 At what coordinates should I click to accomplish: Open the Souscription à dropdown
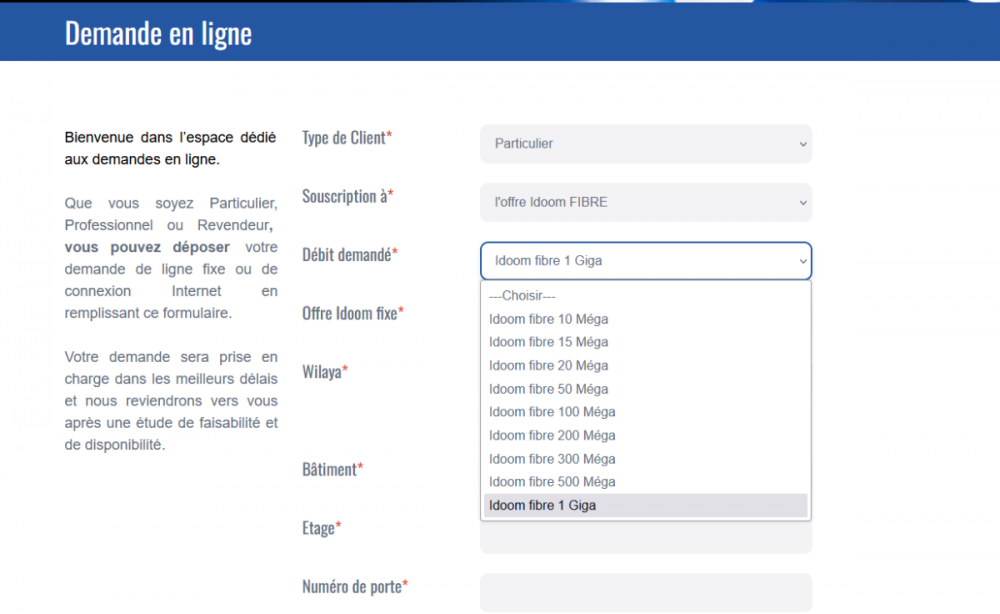click(645, 202)
